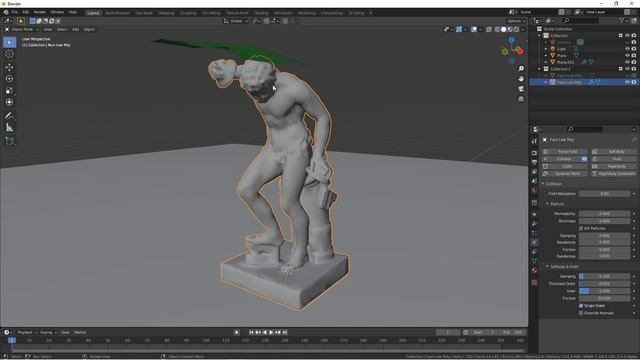
Task: Click the viewport pan hand icon
Action: (x=521, y=78)
